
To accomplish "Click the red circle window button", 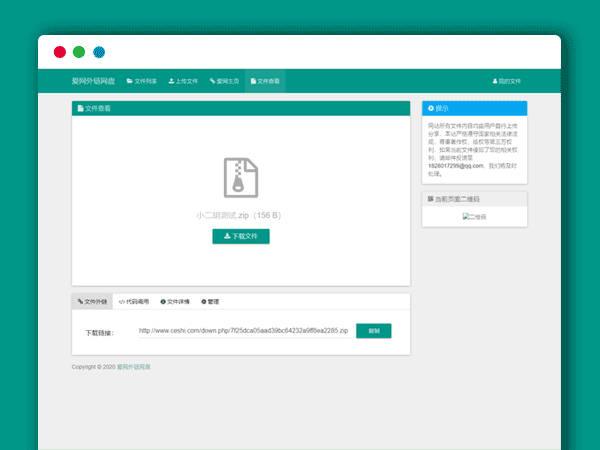I will [x=60, y=52].
